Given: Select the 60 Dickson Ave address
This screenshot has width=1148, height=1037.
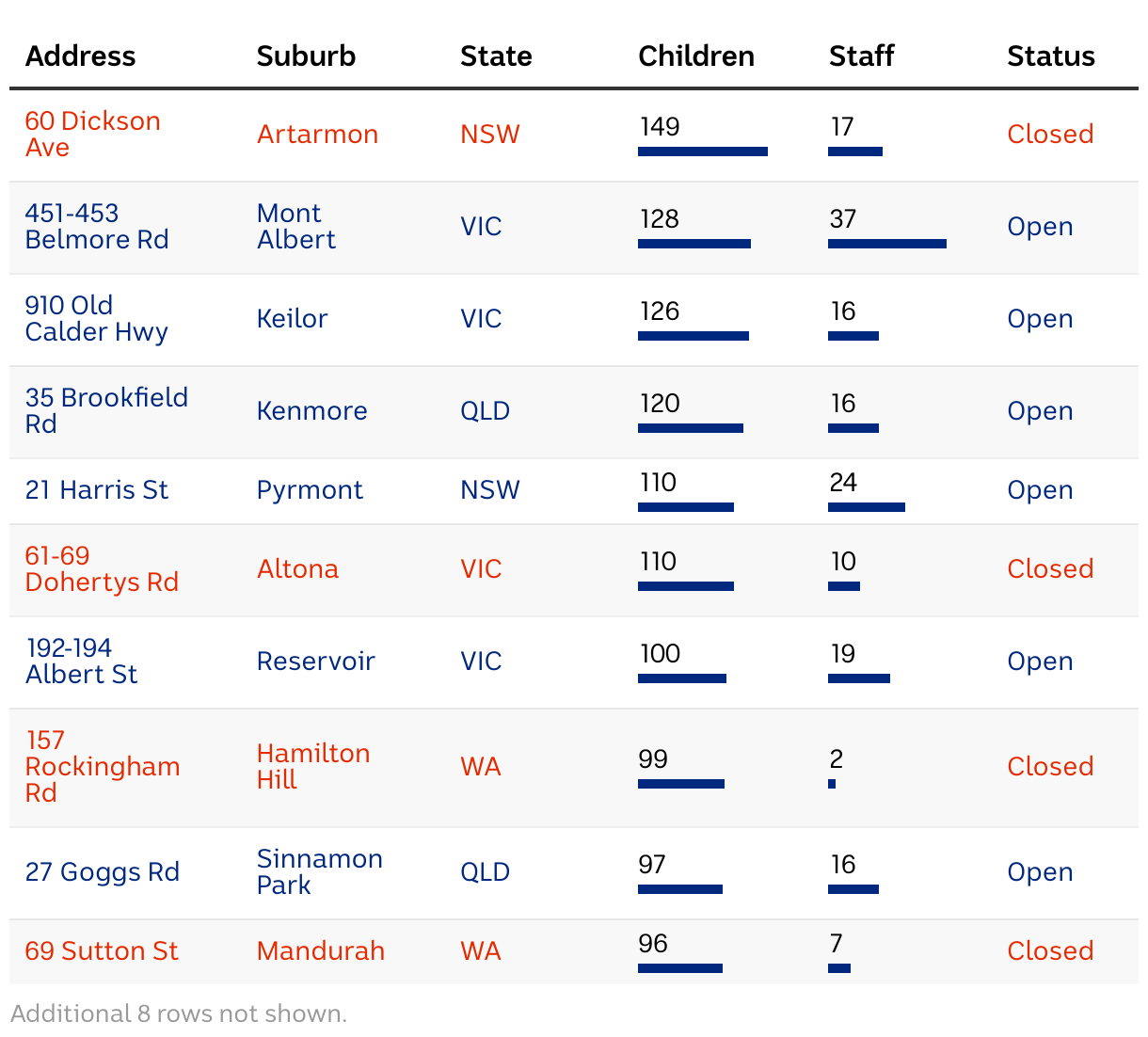Looking at the screenshot, I should [92, 135].
